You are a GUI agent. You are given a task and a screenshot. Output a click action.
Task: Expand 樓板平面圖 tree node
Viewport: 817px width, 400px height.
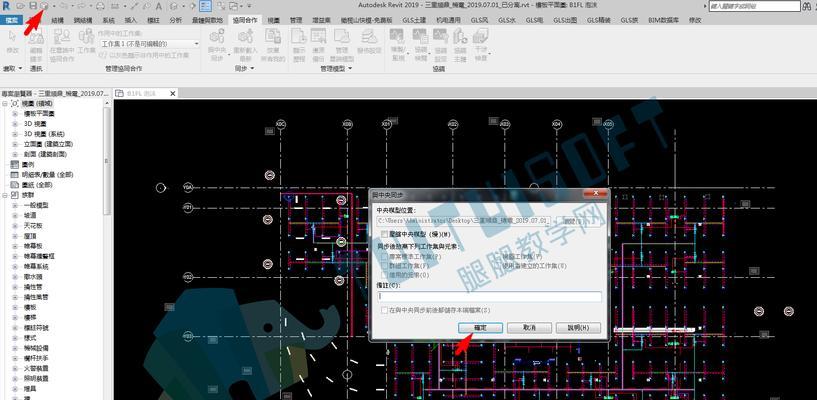15,114
